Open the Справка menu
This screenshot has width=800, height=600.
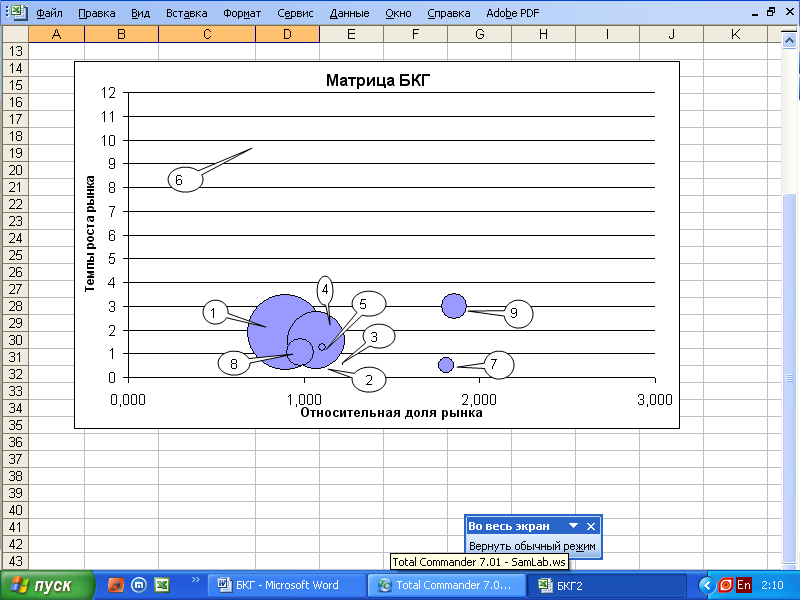click(448, 13)
